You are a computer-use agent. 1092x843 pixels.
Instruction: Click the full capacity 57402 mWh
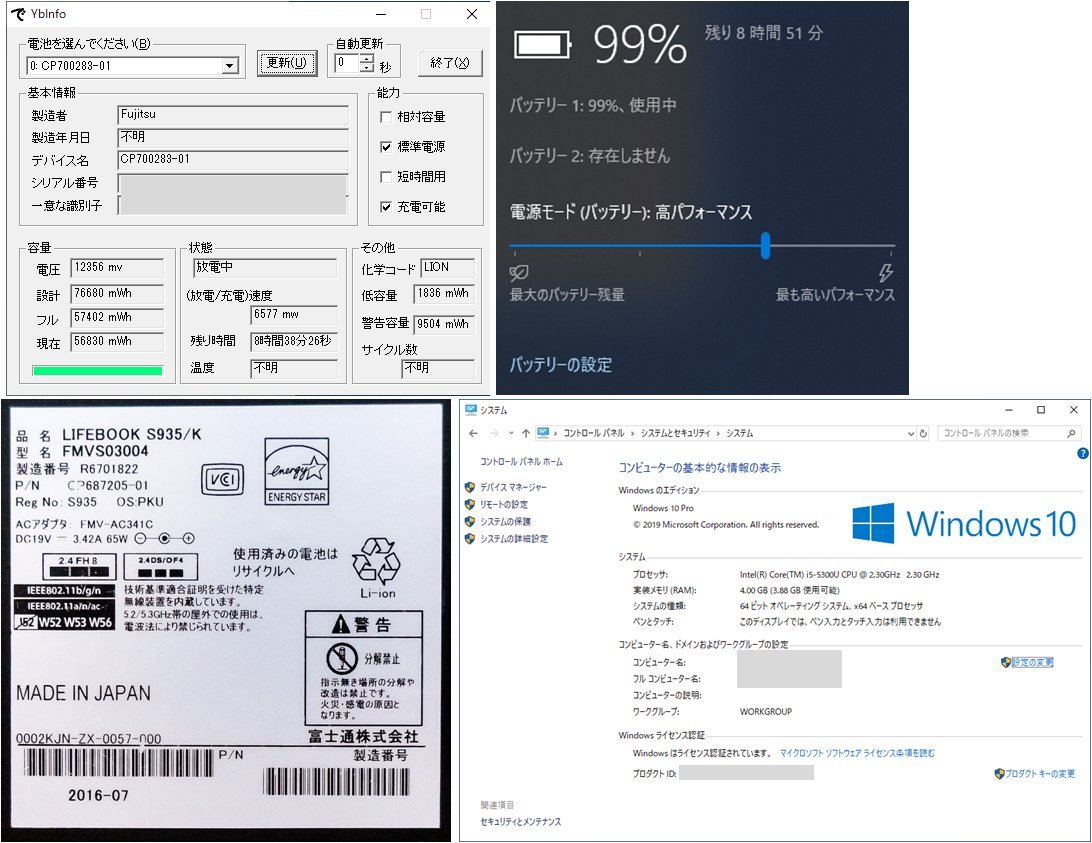117,317
